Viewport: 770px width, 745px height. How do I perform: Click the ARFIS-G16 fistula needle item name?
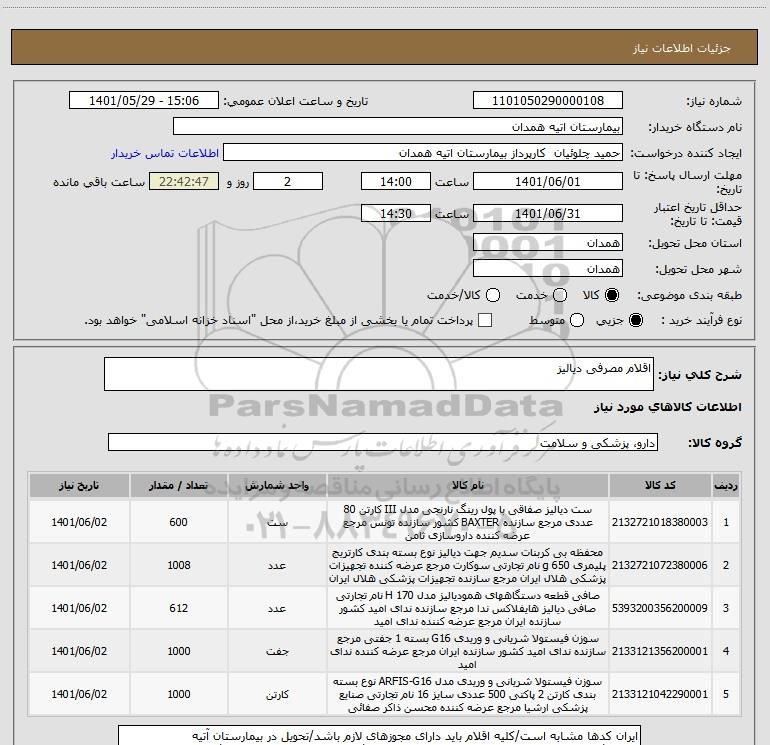coord(468,694)
